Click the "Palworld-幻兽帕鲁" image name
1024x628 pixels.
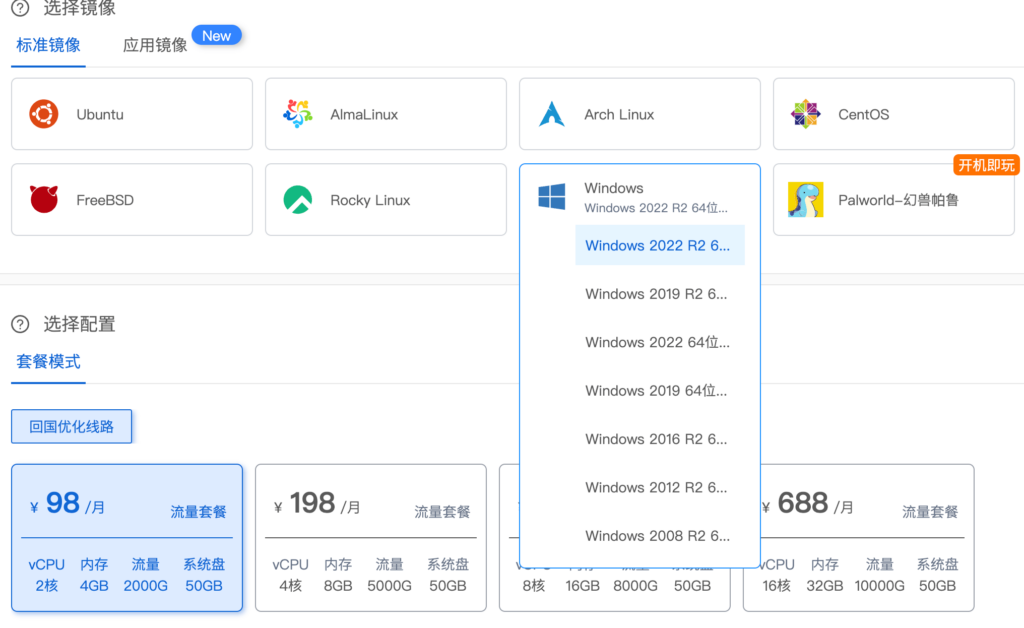(x=899, y=200)
